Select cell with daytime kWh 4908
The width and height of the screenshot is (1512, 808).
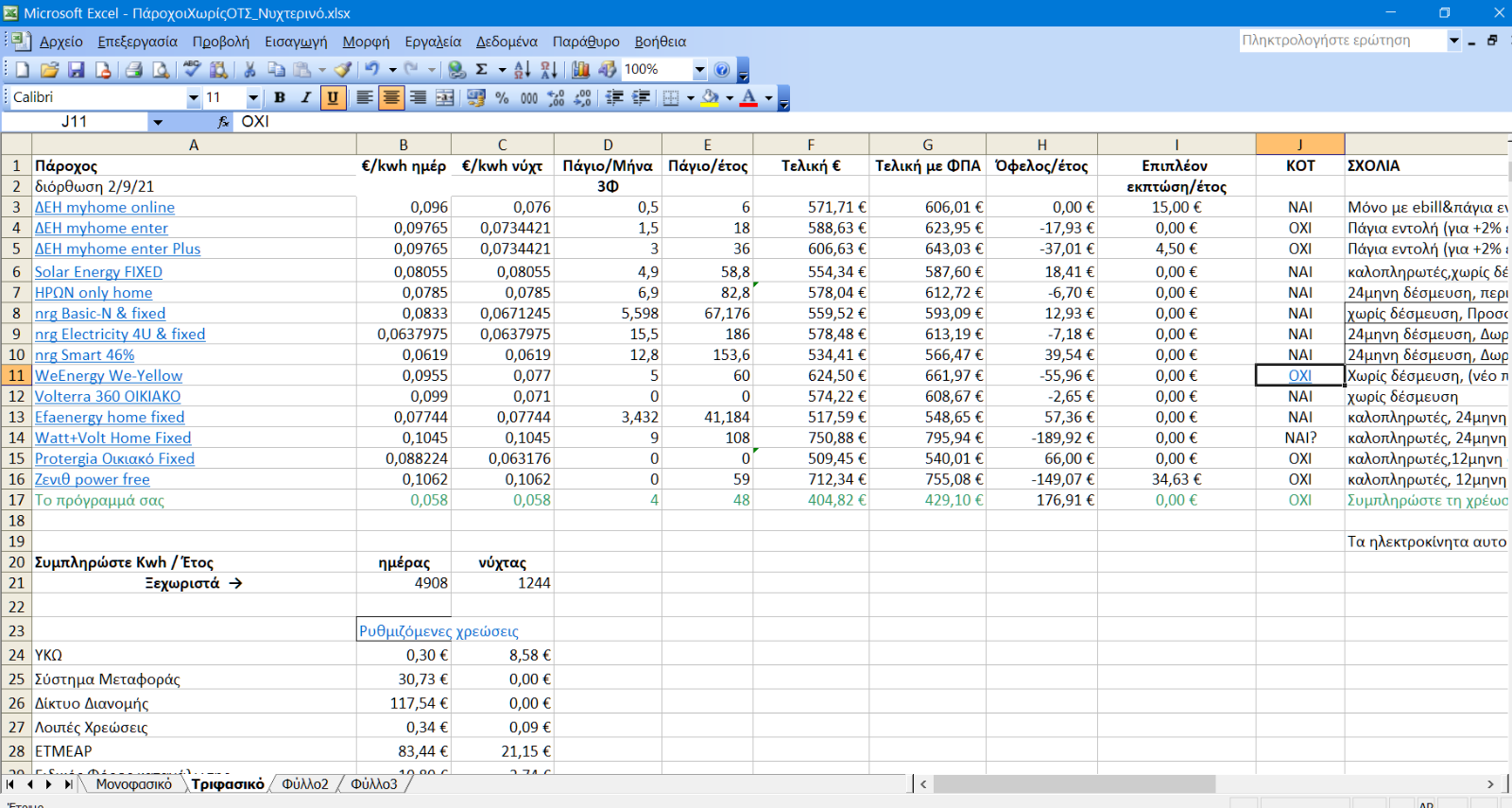pos(404,584)
